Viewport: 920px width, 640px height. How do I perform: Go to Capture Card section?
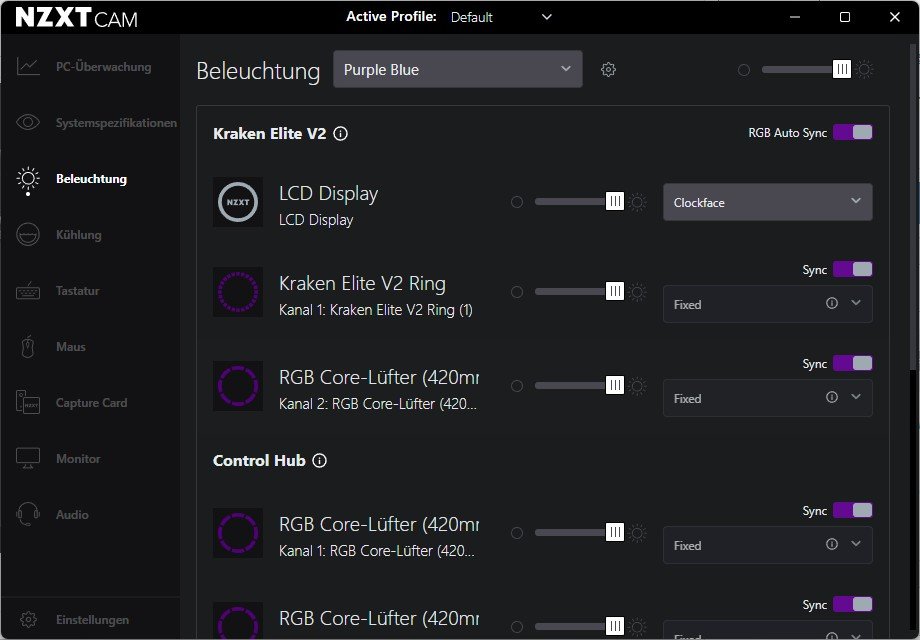[92, 403]
